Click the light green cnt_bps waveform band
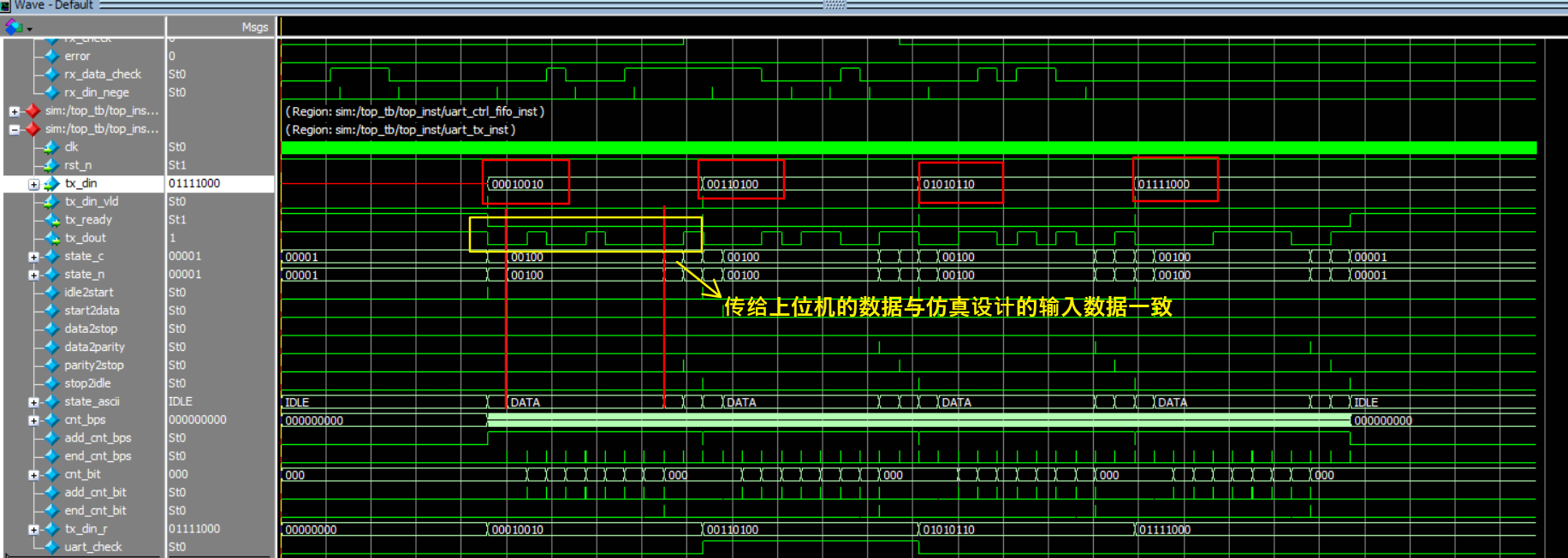The width and height of the screenshot is (1568, 558). point(918,420)
